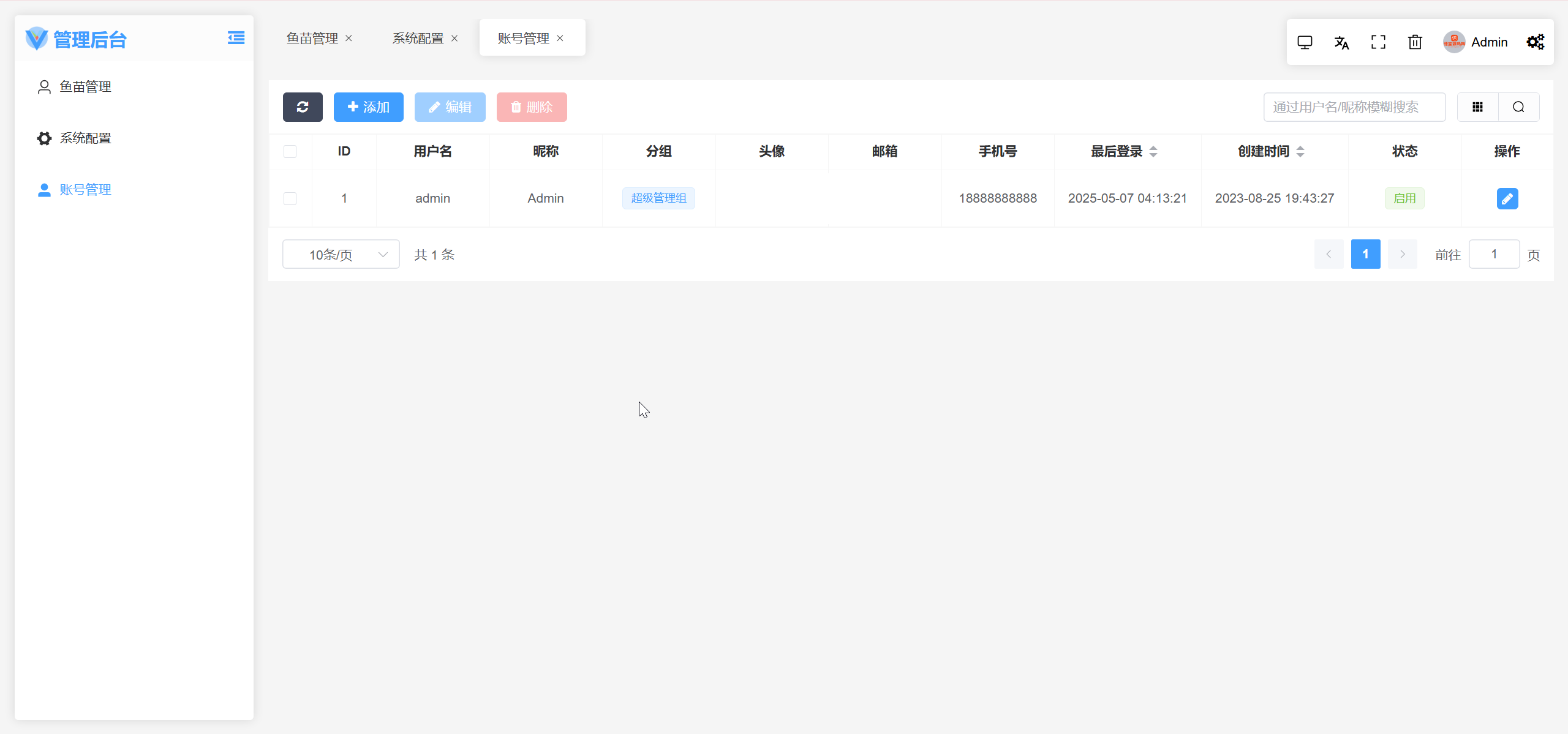Click the 共 1 条 total count
Image resolution: width=1568 pixels, height=734 pixels.
434,255
